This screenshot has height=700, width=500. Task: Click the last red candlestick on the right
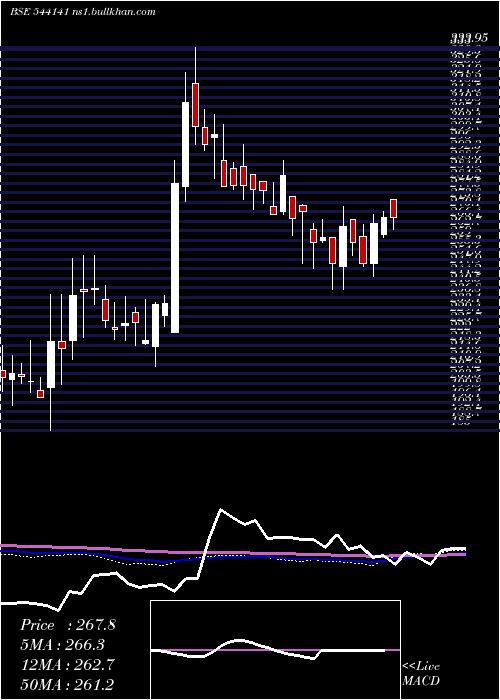point(393,208)
